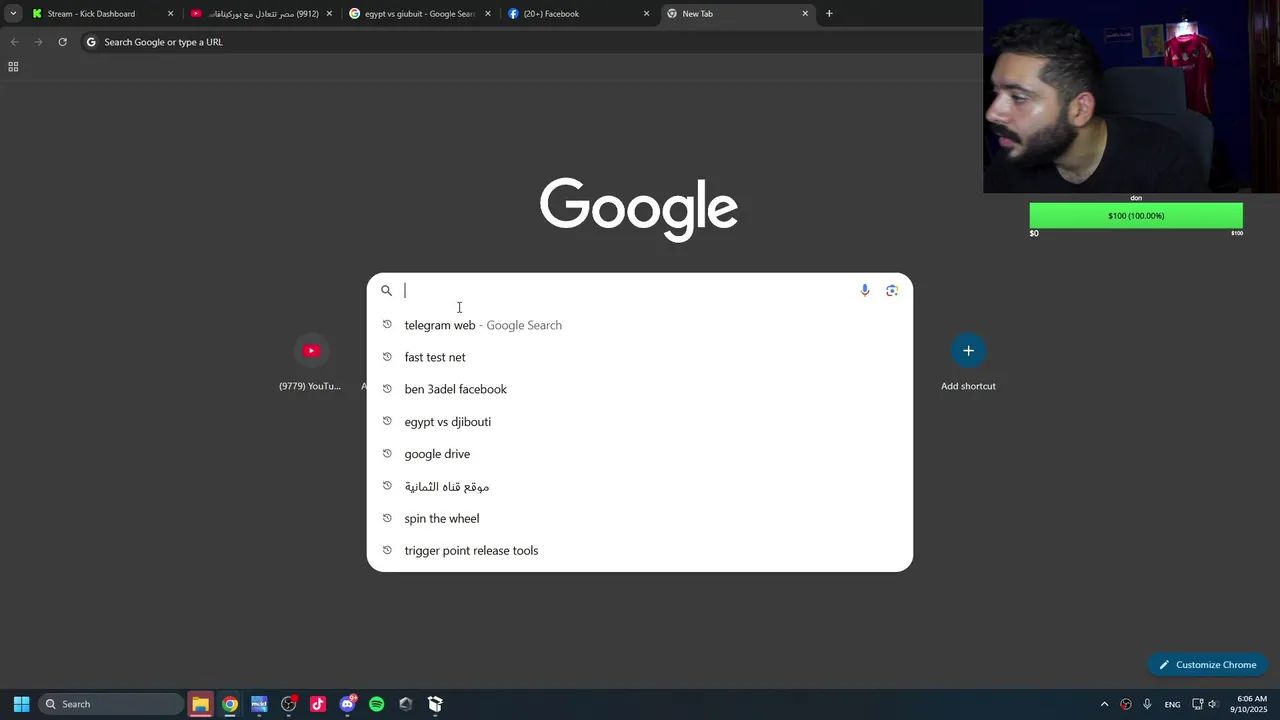The height and width of the screenshot is (720, 1280).
Task: Switch to the egypt vs giubuit Google Search tab
Action: 421,14
